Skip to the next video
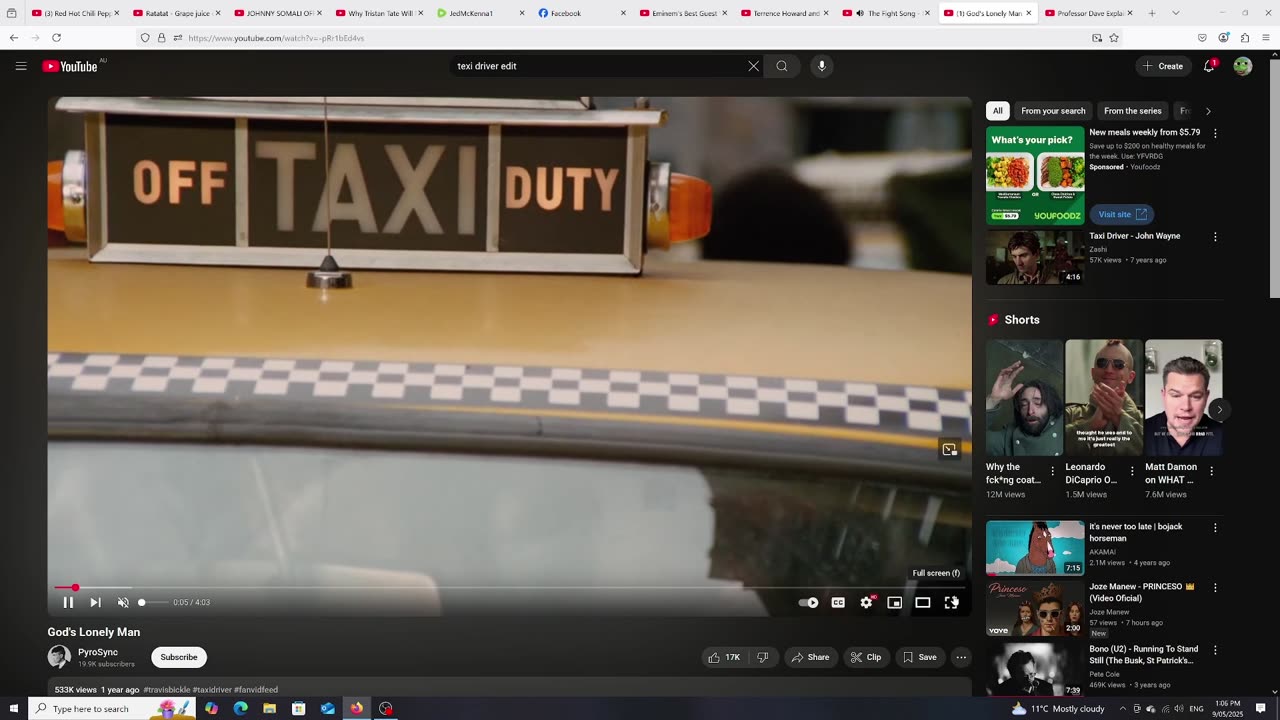Screen dimensions: 1280x720 tap(95, 602)
